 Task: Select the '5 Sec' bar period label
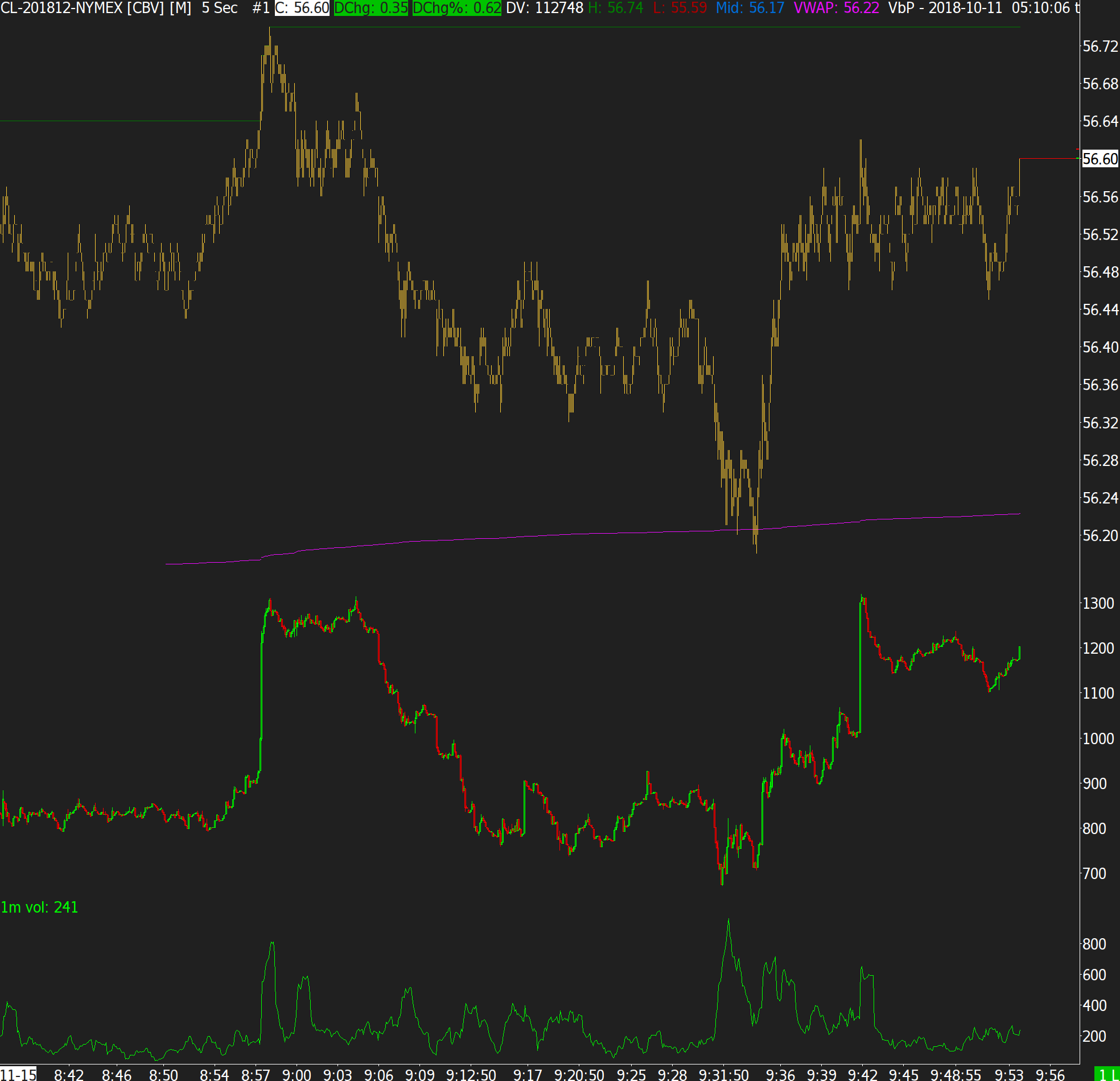tap(220, 8)
